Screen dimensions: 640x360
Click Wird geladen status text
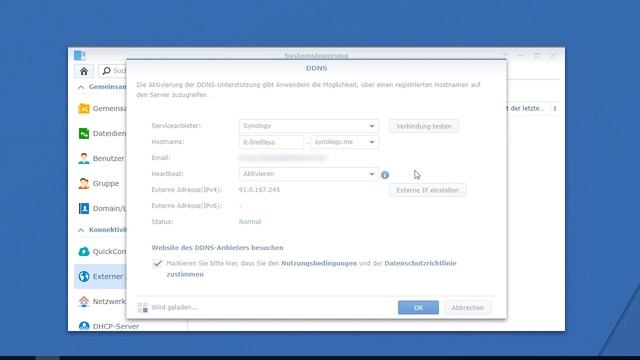coord(174,307)
